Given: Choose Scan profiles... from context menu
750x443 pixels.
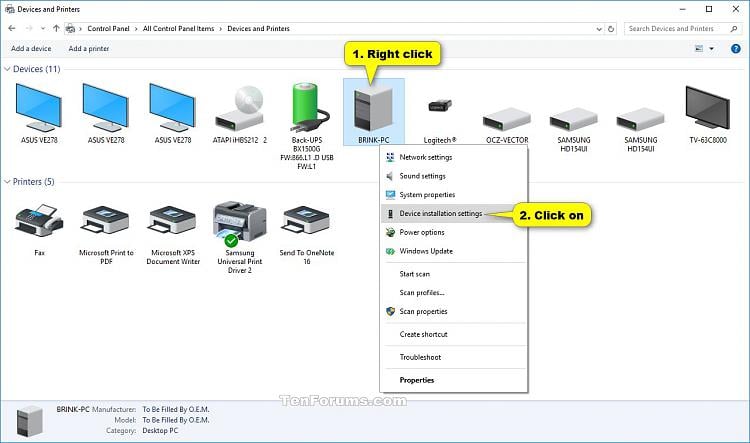Looking at the screenshot, I should [x=453, y=293].
